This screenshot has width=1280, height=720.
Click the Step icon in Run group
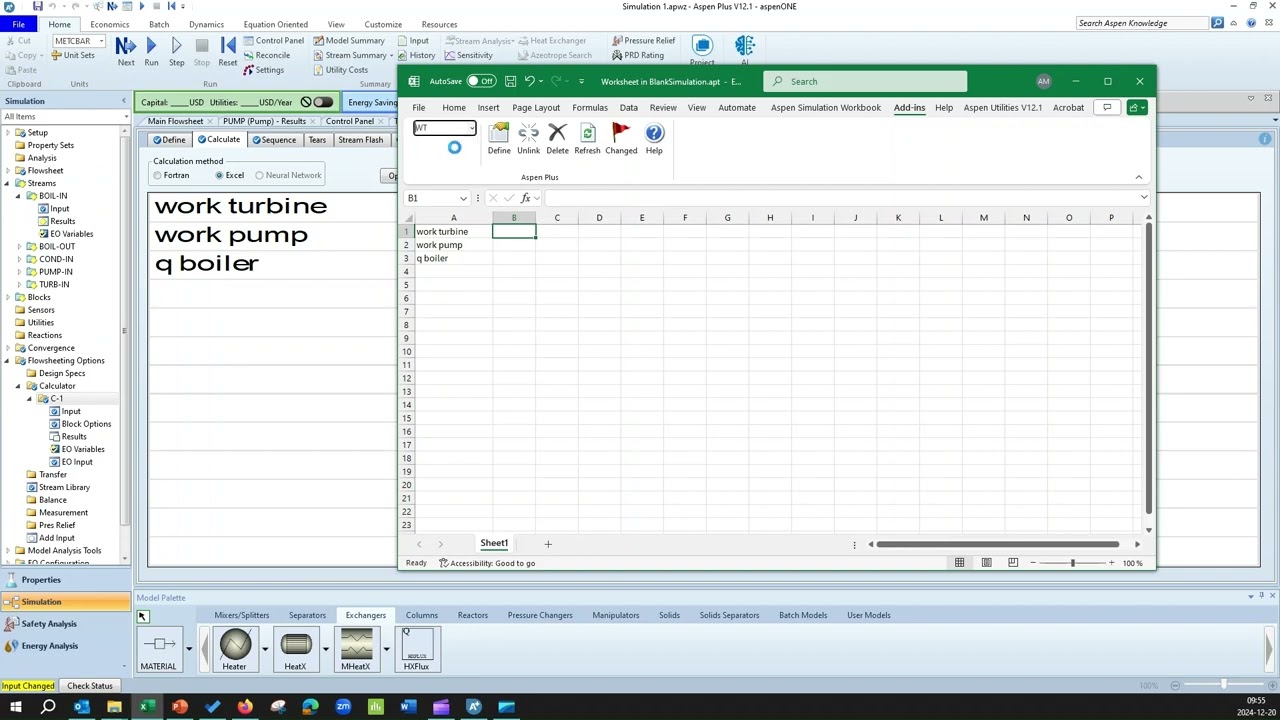coord(176,52)
